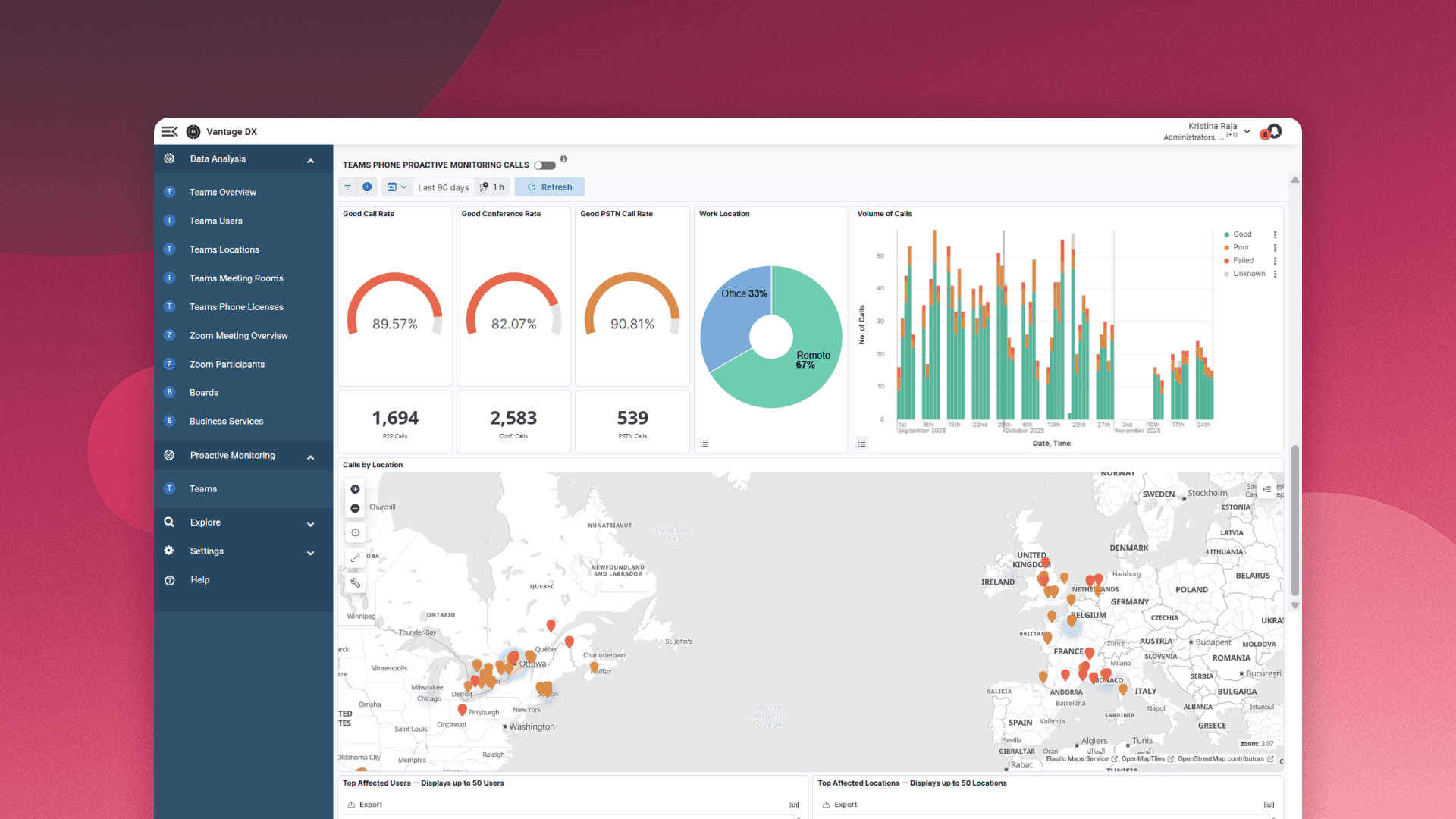Expand the map to full screen
Image resolution: width=1456 pixels, height=819 pixels.
pyautogui.click(x=355, y=557)
